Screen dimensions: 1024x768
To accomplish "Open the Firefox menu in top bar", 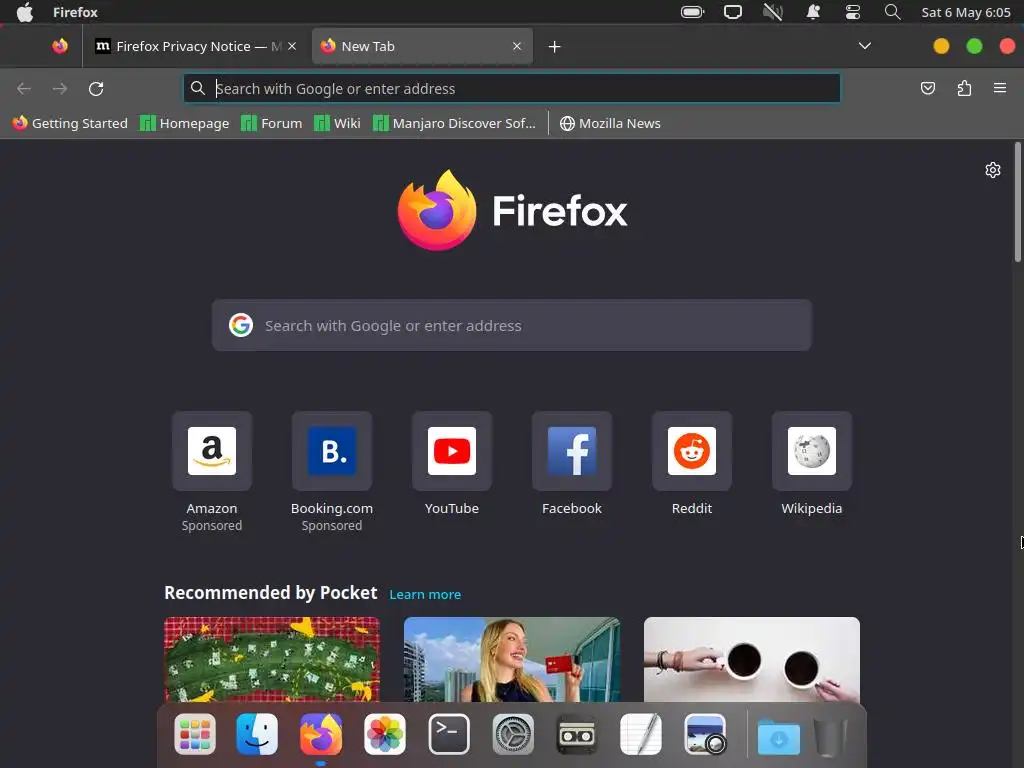I will (75, 12).
